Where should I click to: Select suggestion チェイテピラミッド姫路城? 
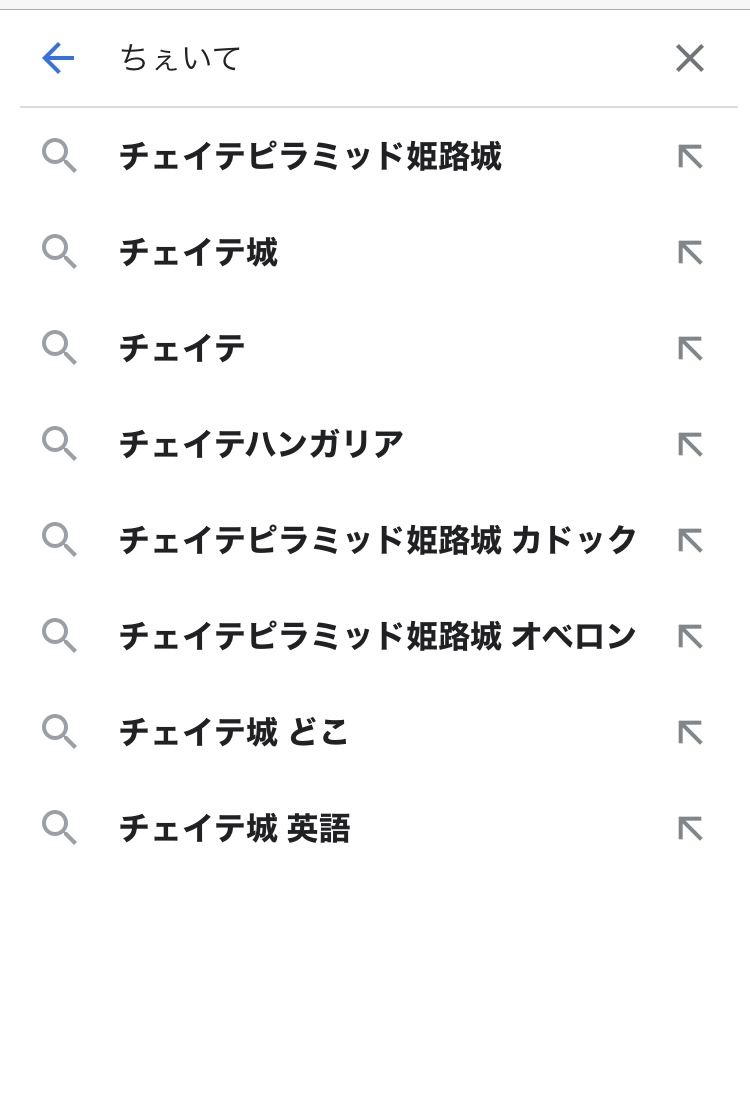pos(310,157)
